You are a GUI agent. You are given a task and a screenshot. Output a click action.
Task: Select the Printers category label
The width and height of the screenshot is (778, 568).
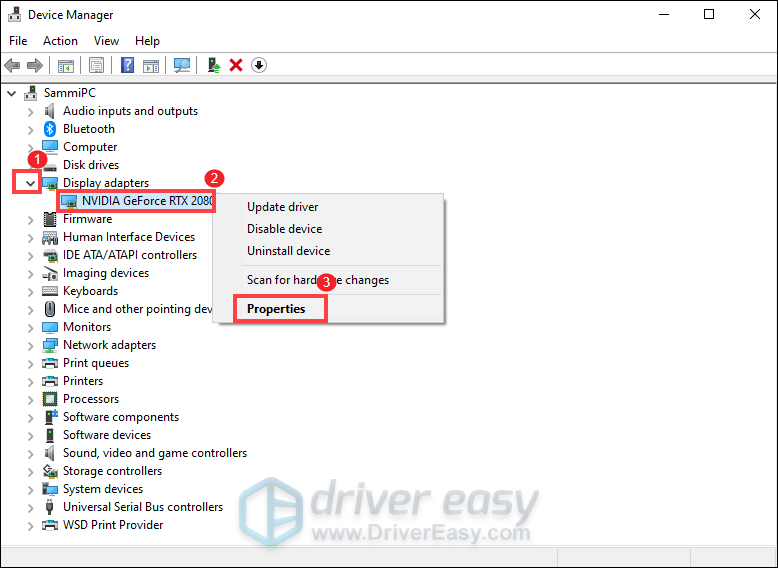pos(83,381)
